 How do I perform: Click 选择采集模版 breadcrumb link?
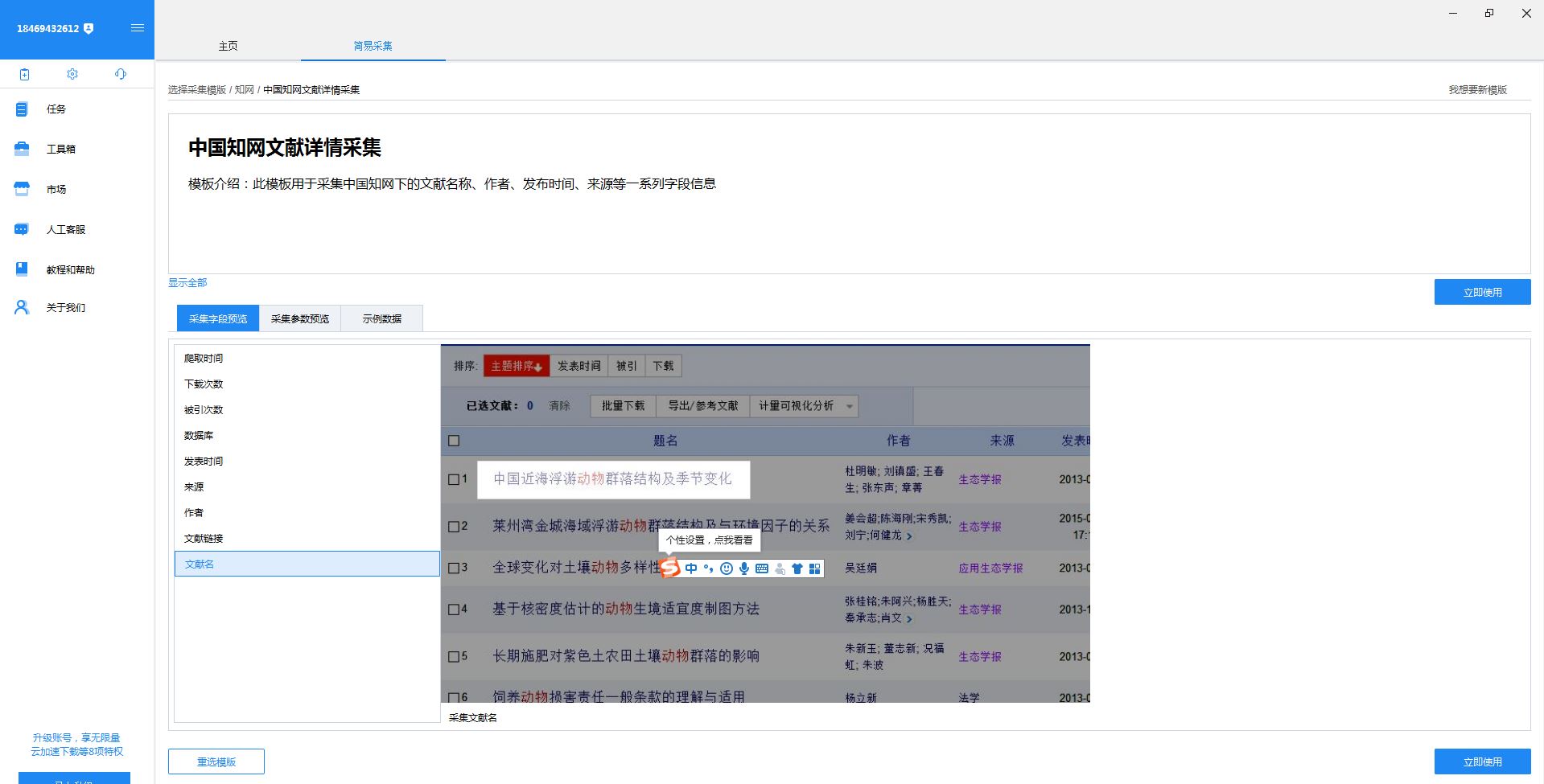coord(197,90)
